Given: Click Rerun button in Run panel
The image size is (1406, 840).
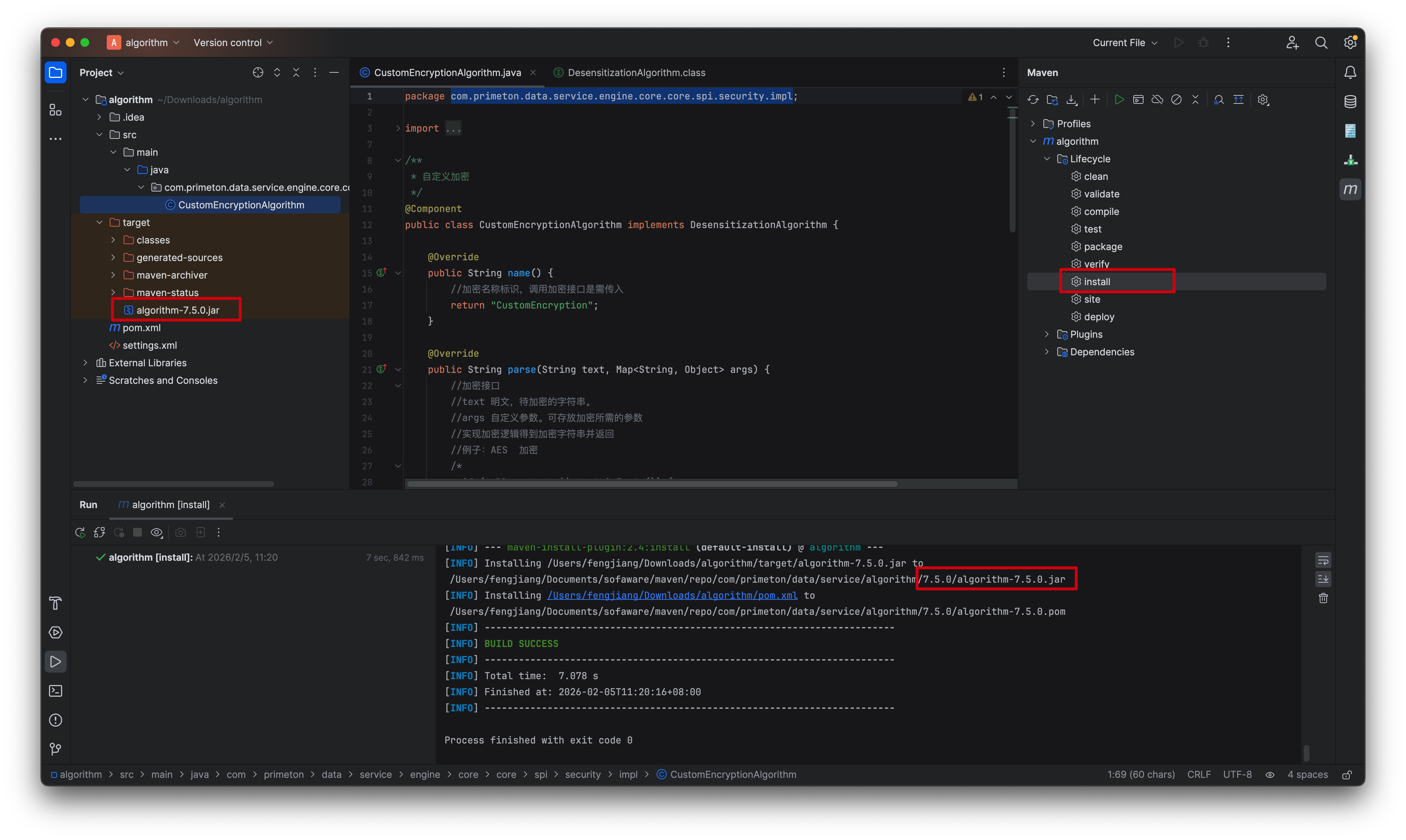Looking at the screenshot, I should coord(80,532).
